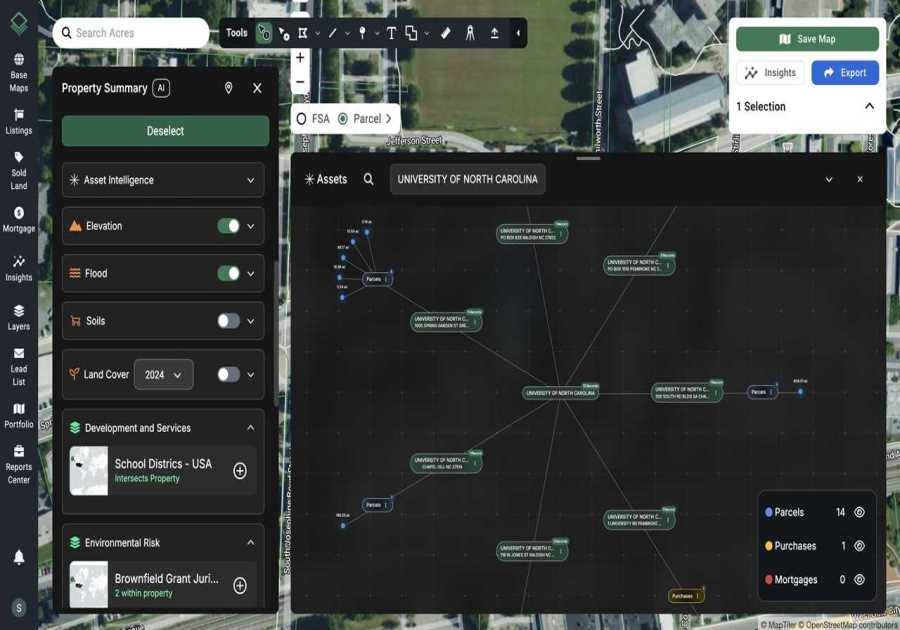Open the text annotation tool
Image resolution: width=900 pixels, height=630 pixels.
click(392, 33)
